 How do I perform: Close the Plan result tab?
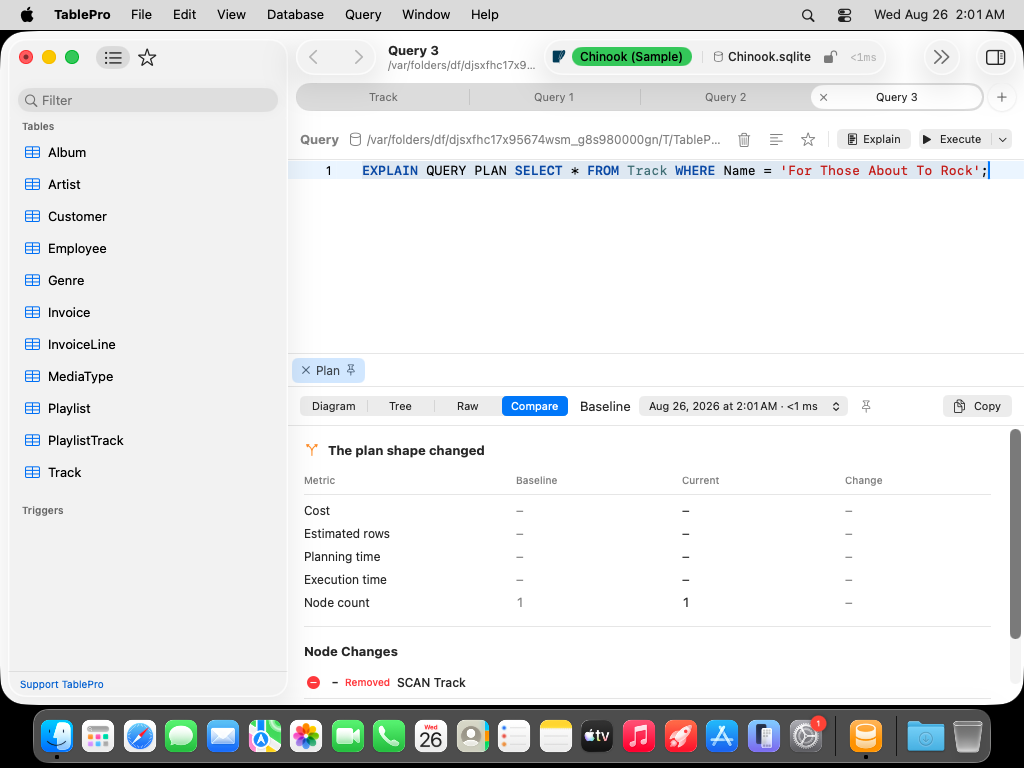coord(306,370)
